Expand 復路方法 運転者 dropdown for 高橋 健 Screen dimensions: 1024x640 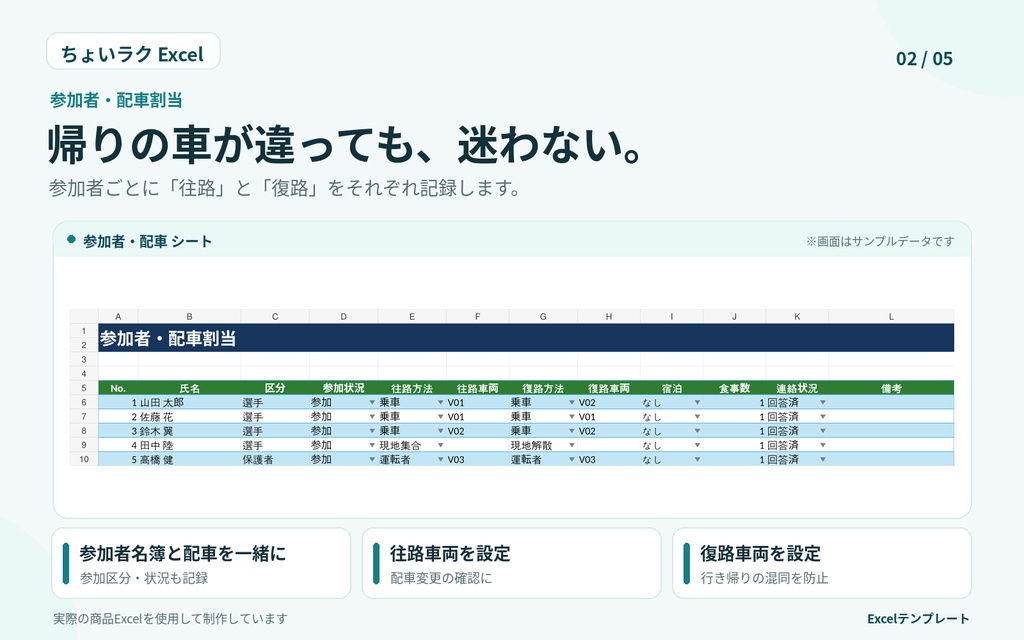[571, 460]
